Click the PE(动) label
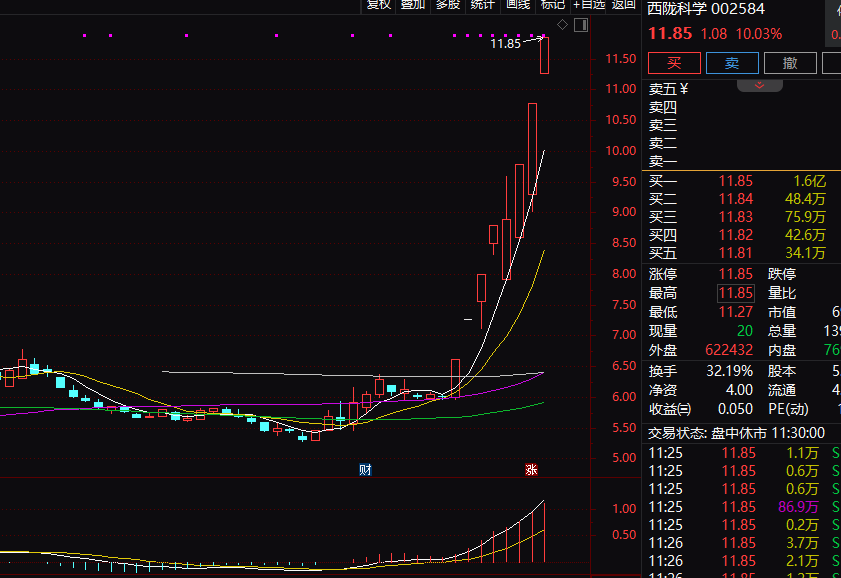Screen dimensions: 841x578 click(x=788, y=409)
